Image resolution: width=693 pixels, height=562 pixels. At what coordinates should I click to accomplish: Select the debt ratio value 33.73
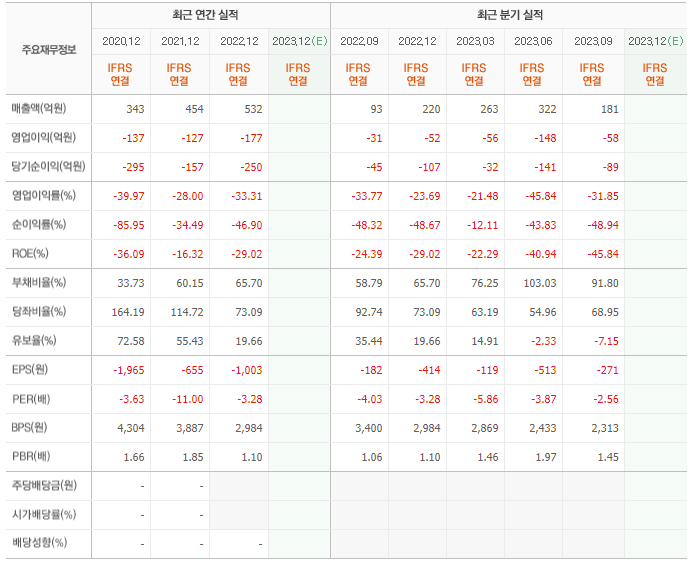(131, 283)
